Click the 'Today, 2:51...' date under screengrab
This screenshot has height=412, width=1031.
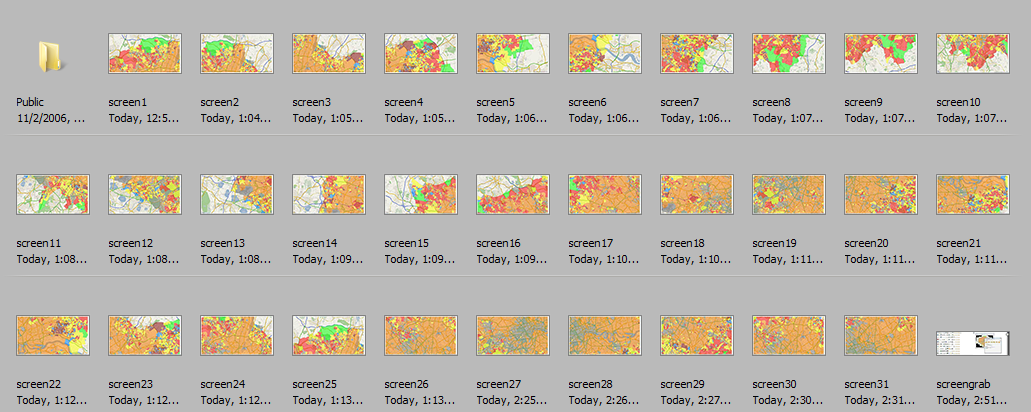[x=972, y=400]
